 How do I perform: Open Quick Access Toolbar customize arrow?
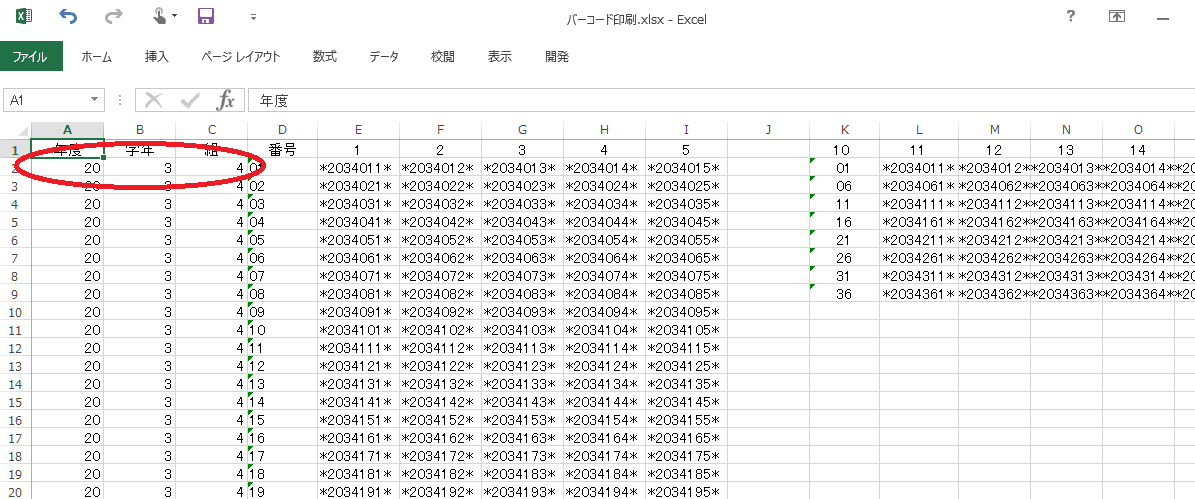(x=253, y=17)
